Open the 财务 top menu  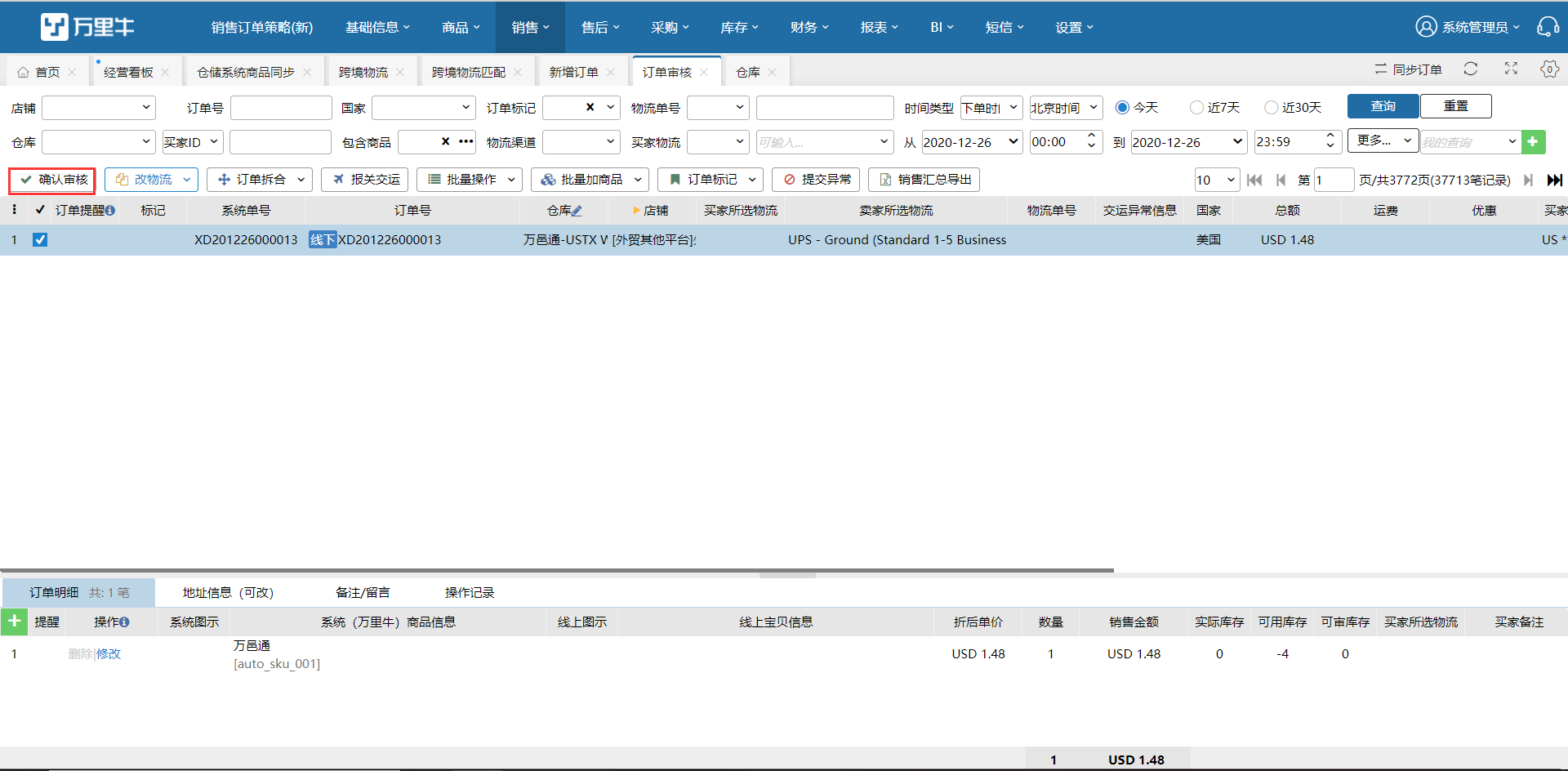click(809, 27)
